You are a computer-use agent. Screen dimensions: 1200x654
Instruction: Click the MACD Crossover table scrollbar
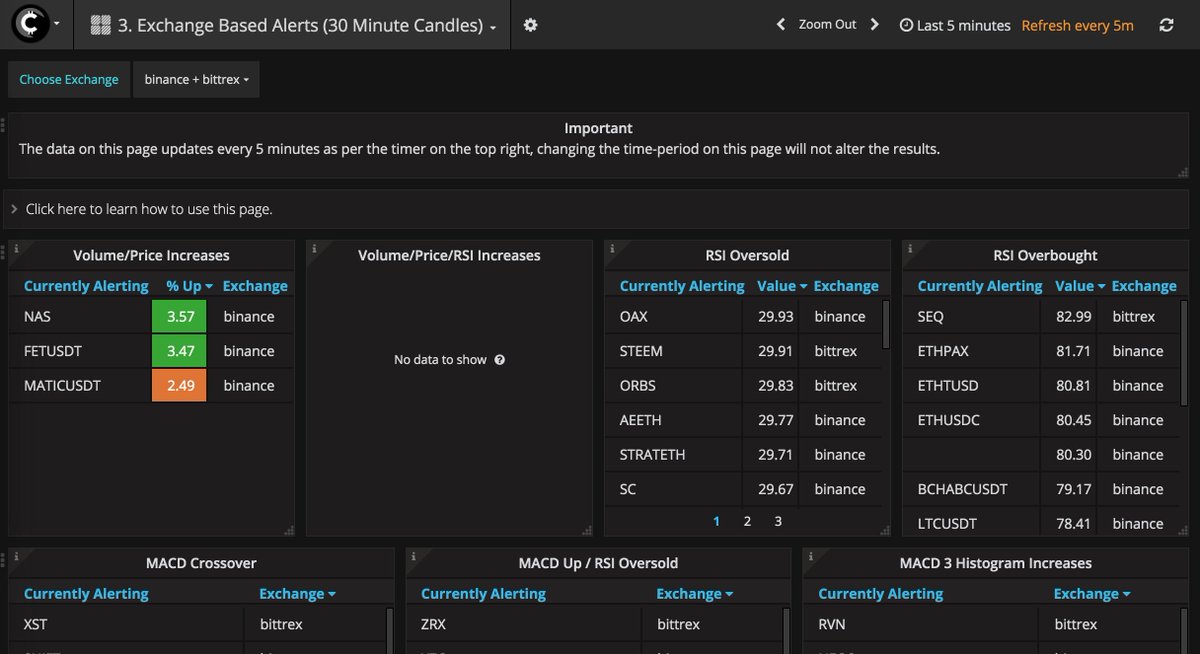388,630
